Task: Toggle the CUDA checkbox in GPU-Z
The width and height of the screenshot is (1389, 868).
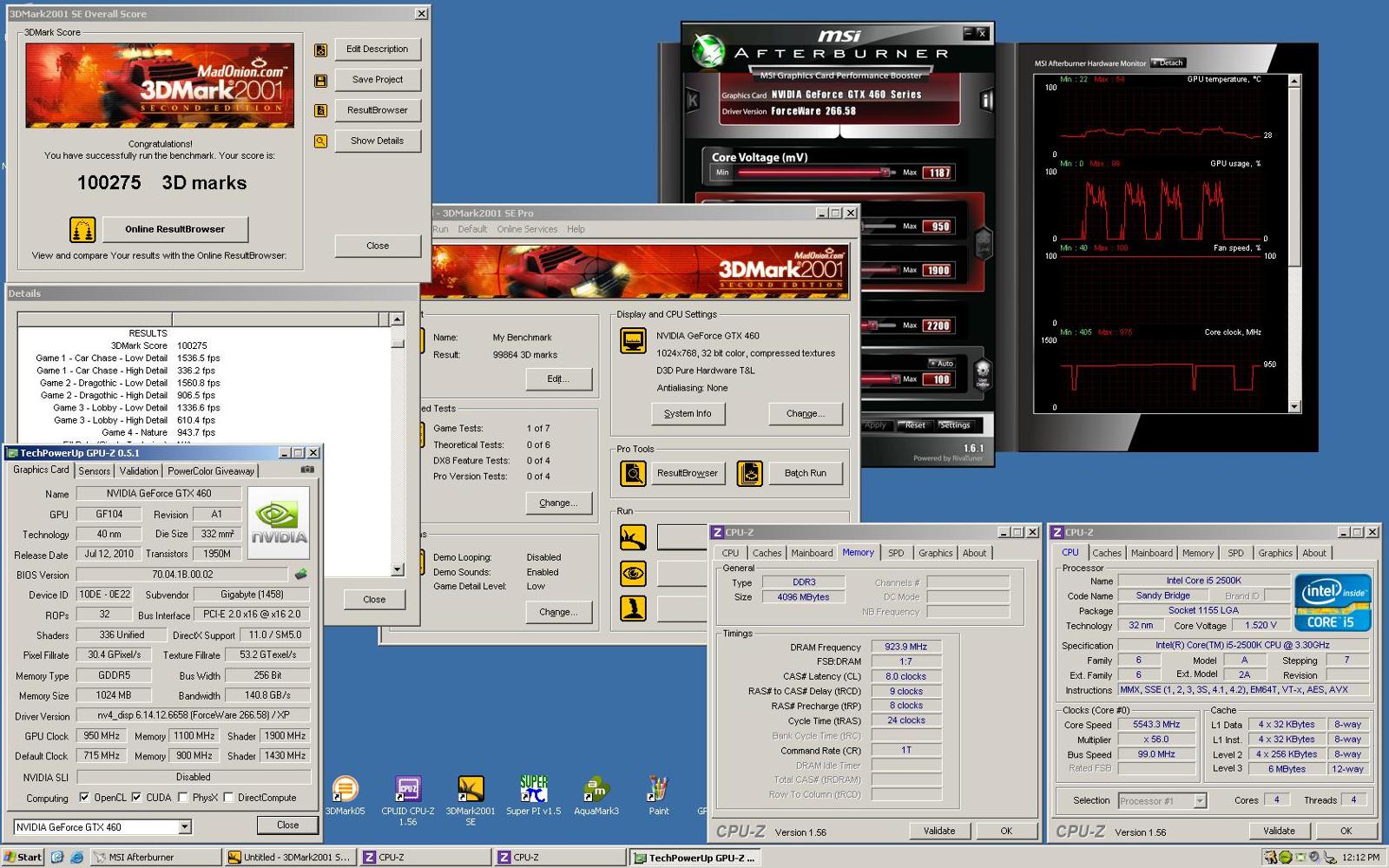Action: tap(136, 797)
